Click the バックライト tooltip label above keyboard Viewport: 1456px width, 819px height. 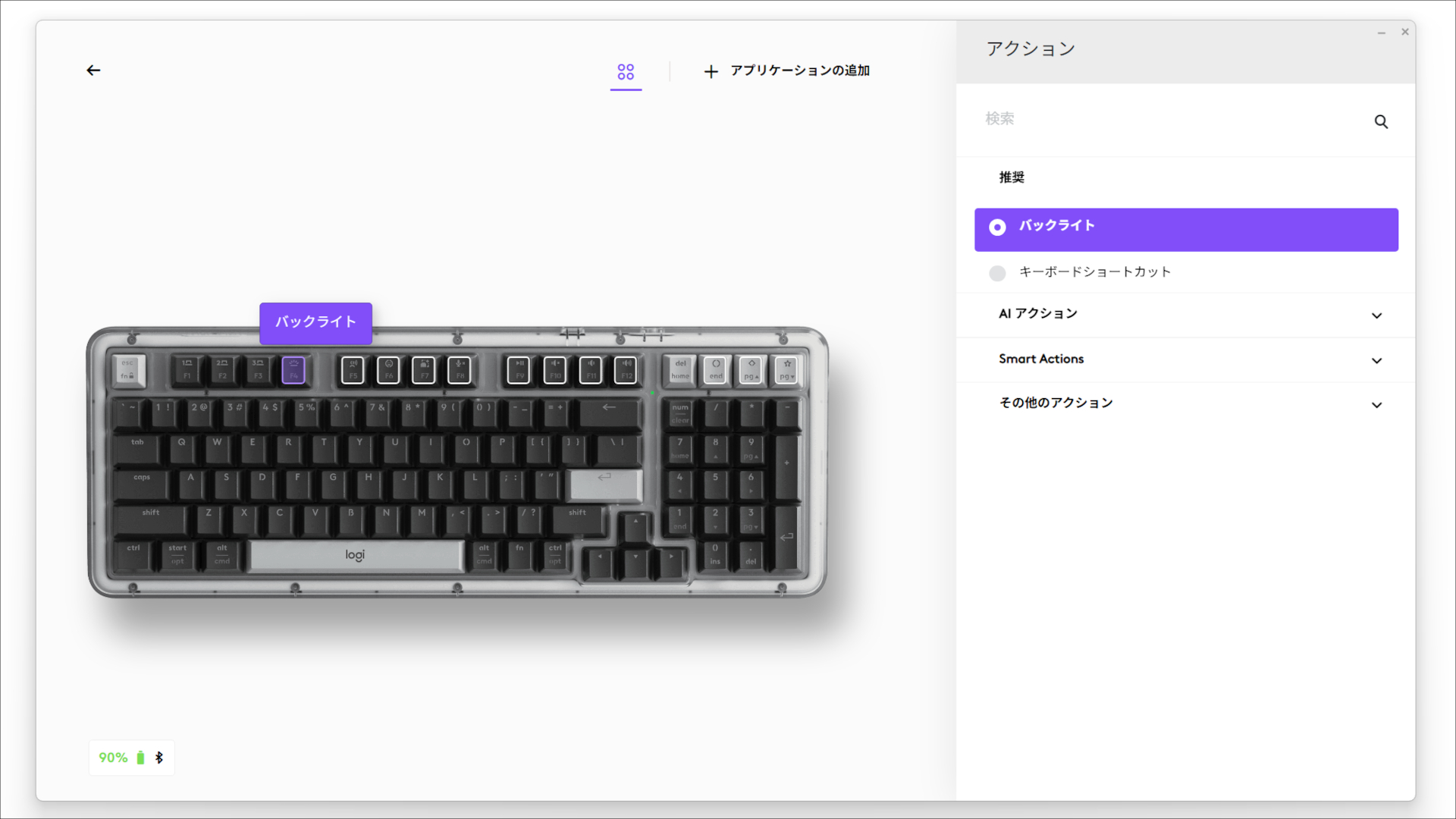[x=315, y=322]
